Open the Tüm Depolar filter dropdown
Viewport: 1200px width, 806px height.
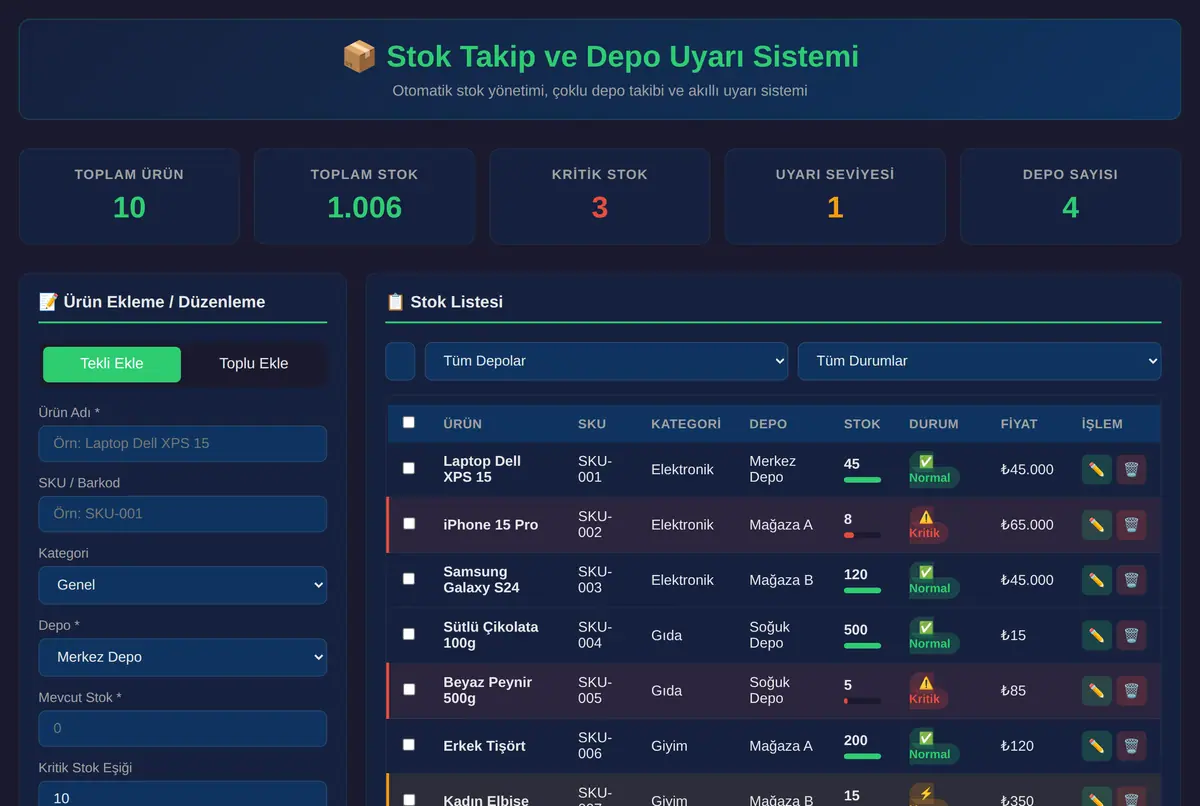606,361
